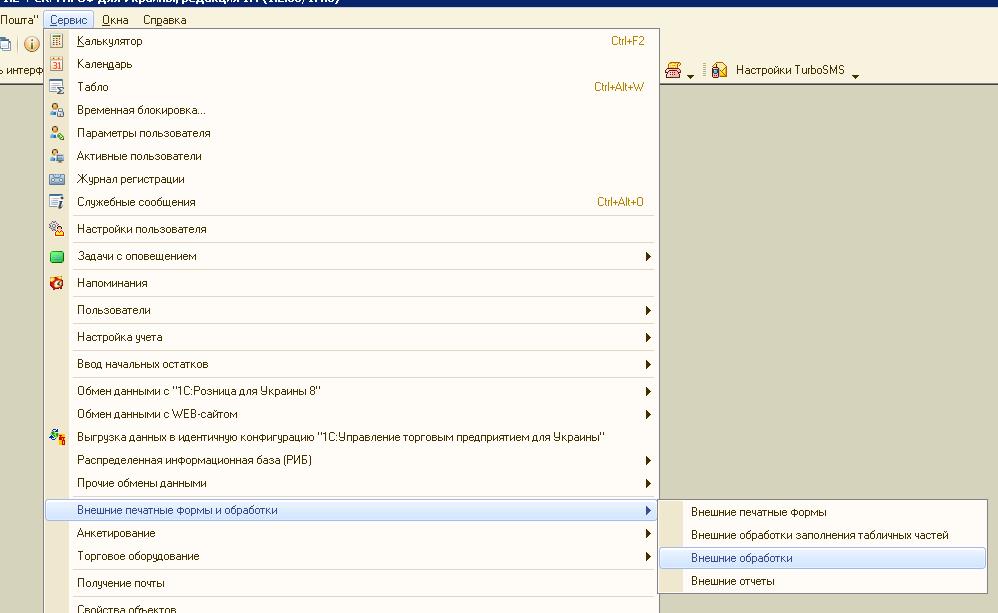Select Табло menu item
Viewport: 998px width, 613px height.
point(351,87)
